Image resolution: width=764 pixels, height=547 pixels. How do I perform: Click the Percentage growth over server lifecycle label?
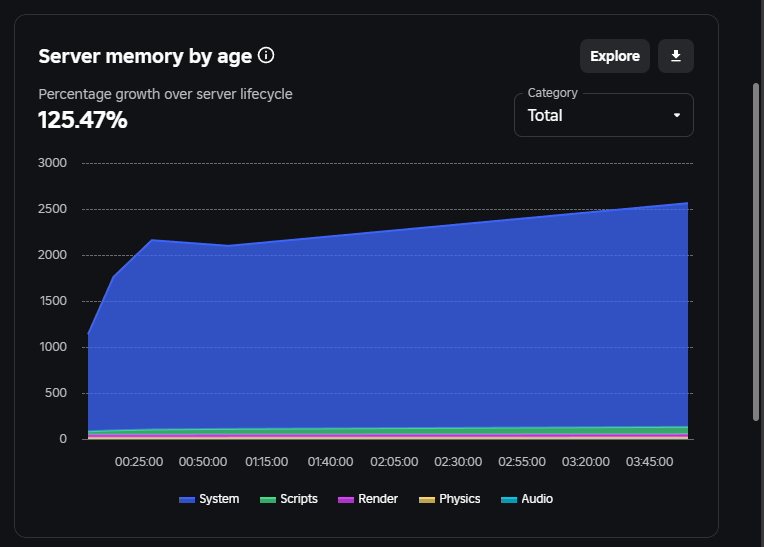coord(166,94)
